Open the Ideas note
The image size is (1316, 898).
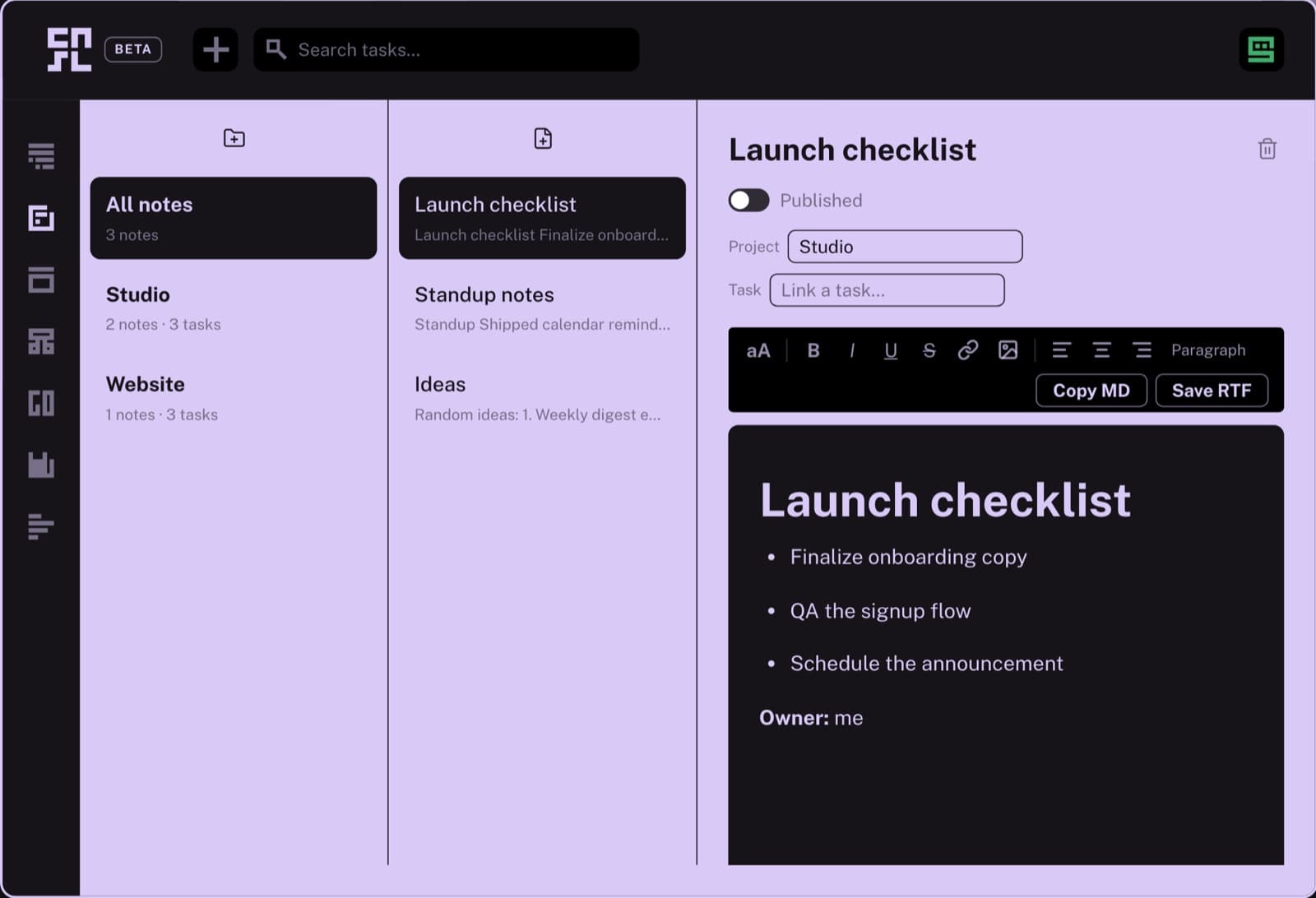(542, 398)
